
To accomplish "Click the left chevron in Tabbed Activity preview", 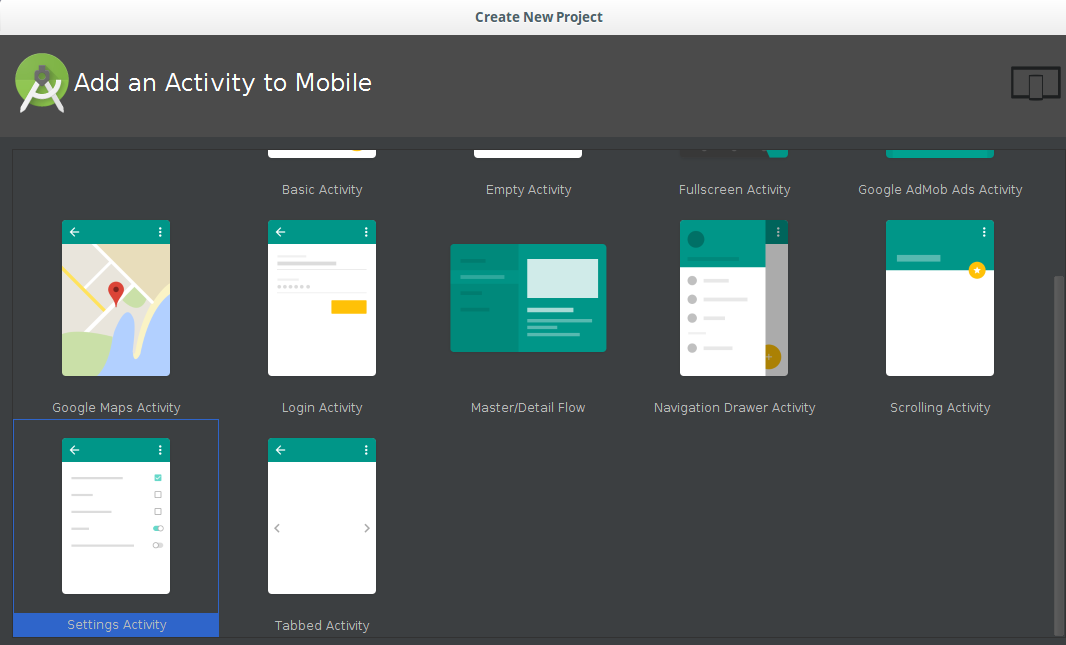I will pos(276,528).
